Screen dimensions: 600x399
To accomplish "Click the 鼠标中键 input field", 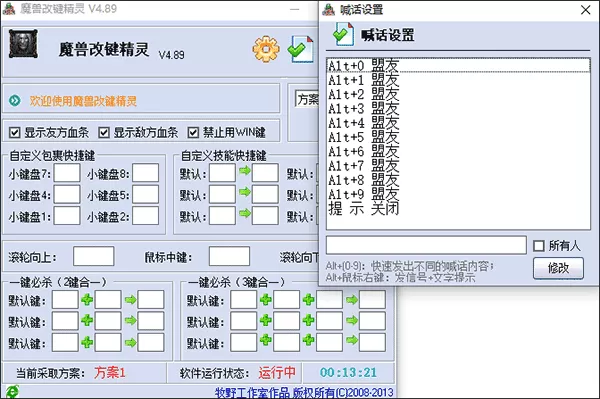I will pyautogui.click(x=229, y=256).
